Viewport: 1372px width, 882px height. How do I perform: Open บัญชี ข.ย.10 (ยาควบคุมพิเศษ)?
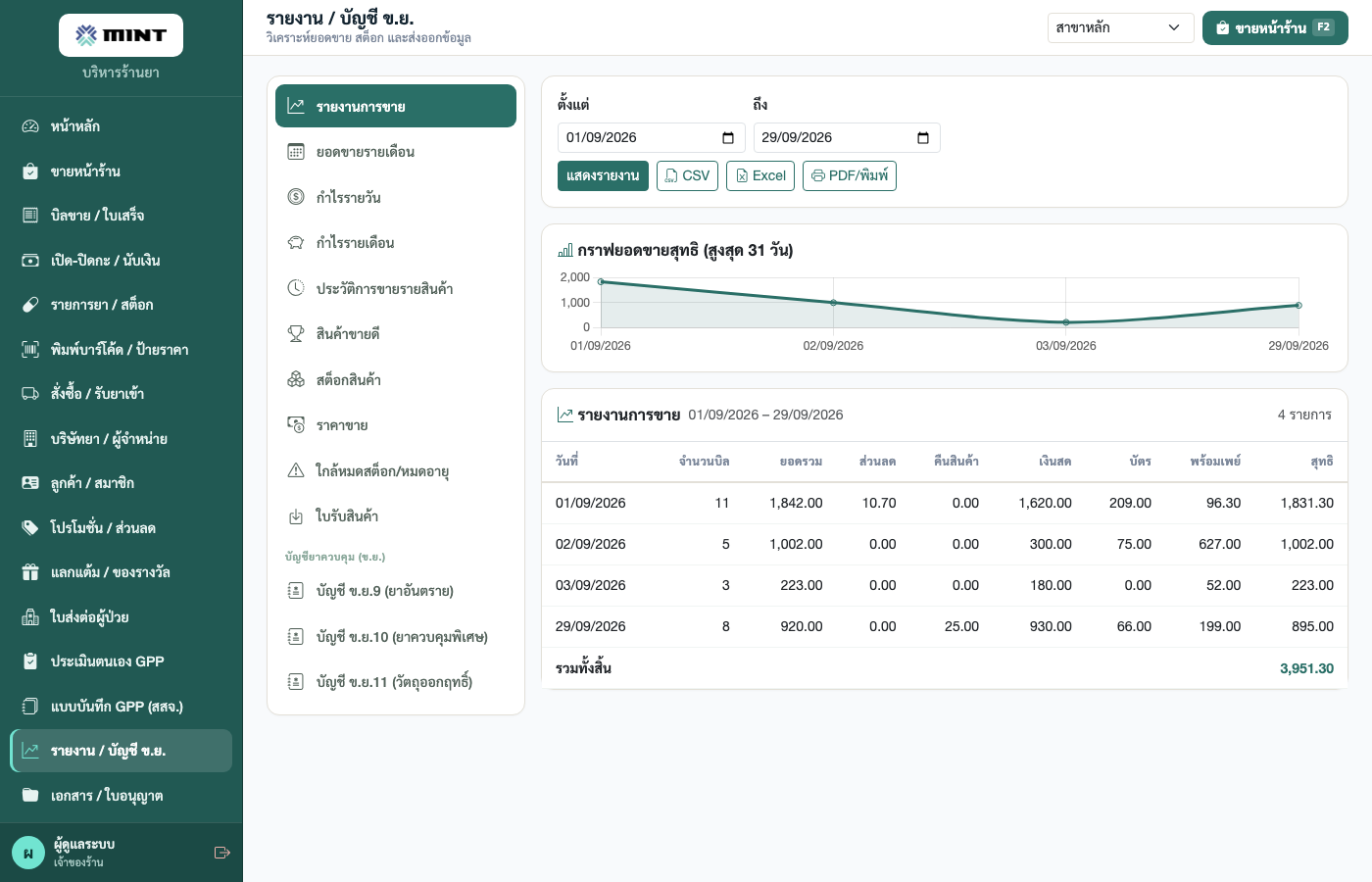tap(396, 637)
